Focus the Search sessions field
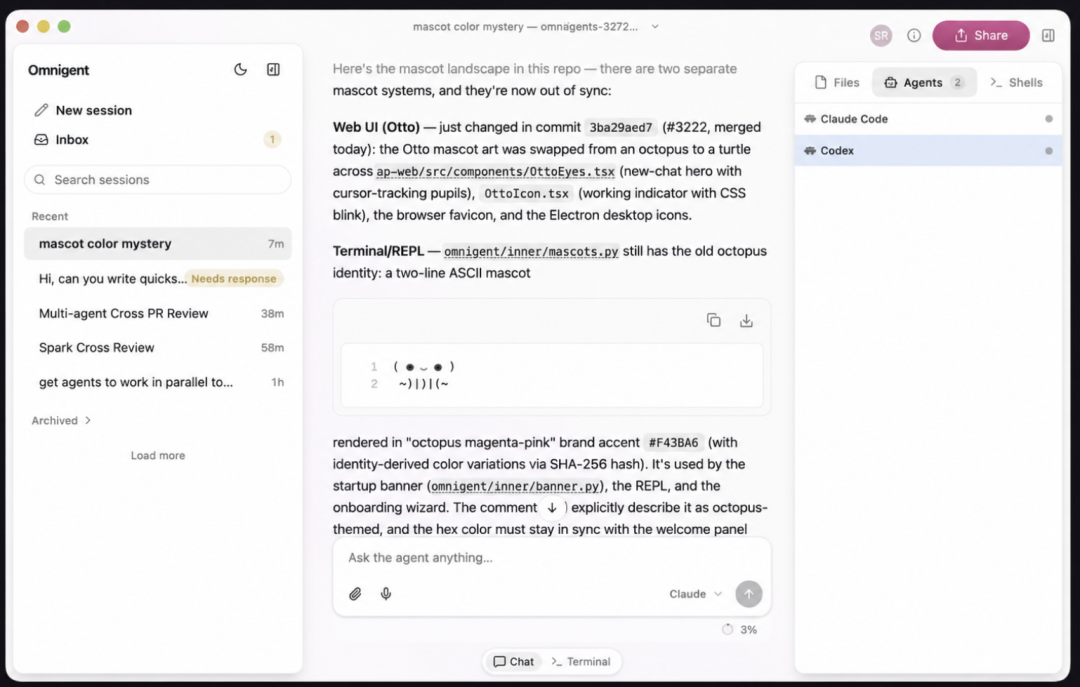This screenshot has height=687, width=1080. 158,180
